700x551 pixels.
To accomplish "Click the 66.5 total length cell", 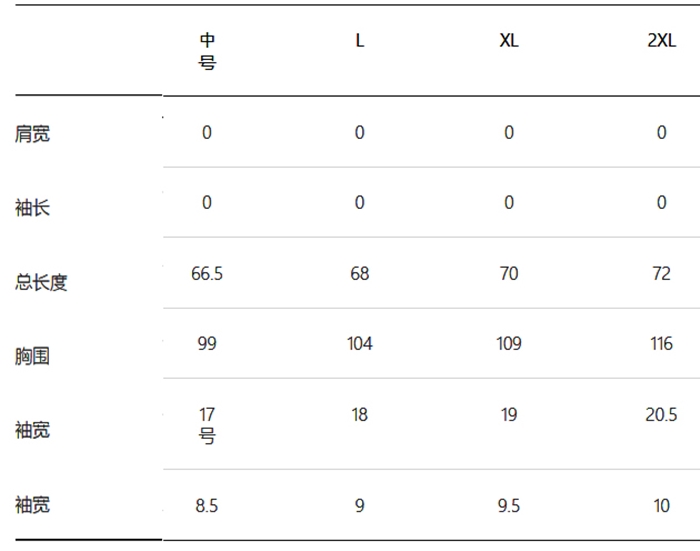I will coord(207,274).
